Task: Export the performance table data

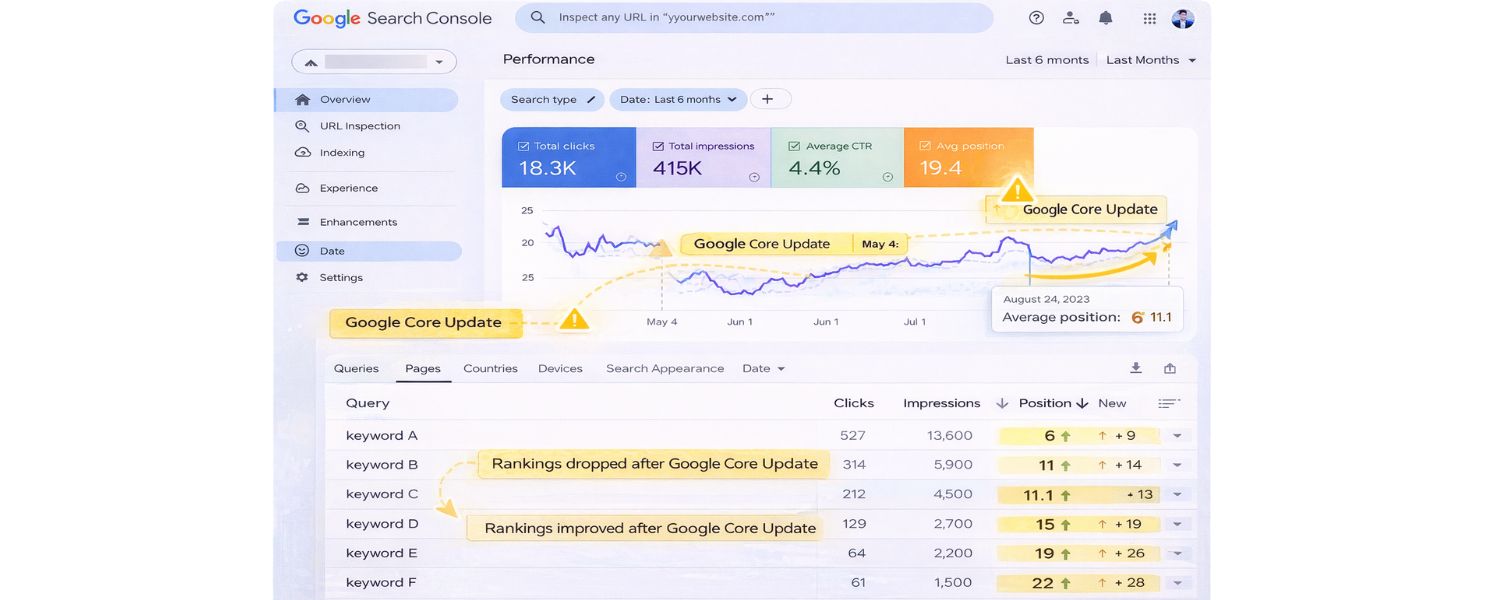Action: (x=1136, y=368)
